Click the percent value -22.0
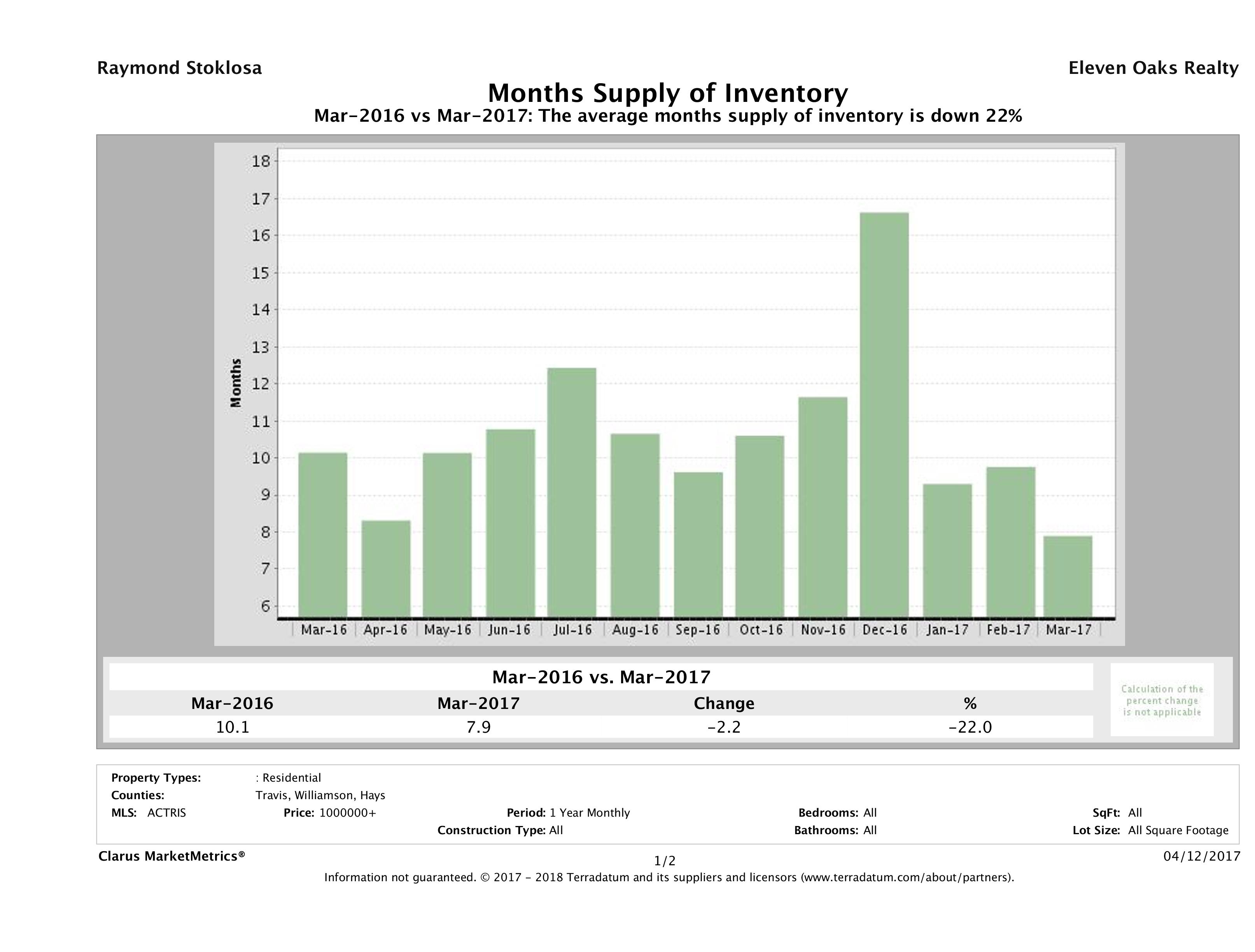Screen dimensions: 1255x952 click(970, 727)
